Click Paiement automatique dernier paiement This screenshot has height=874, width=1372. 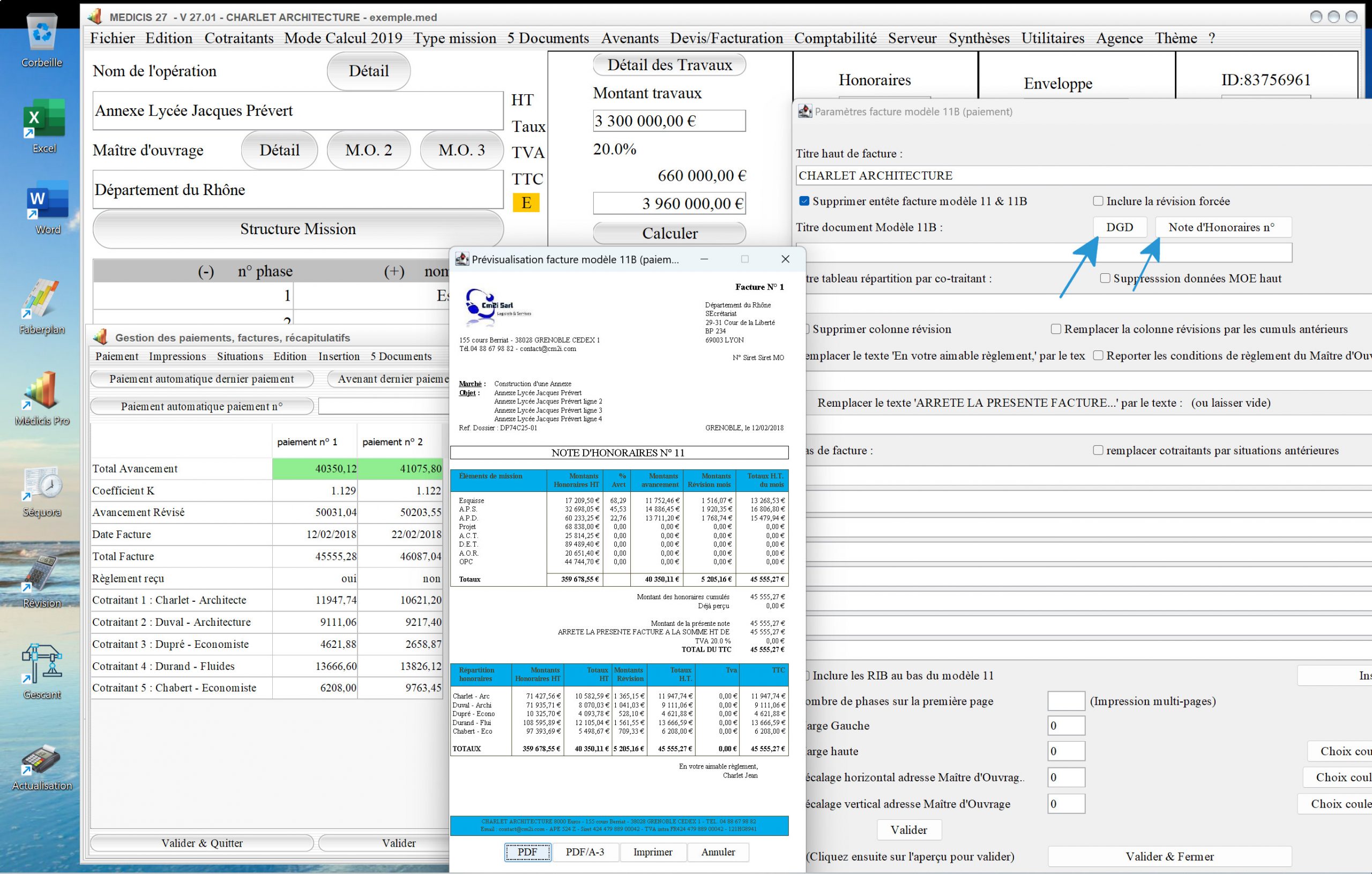coord(202,379)
